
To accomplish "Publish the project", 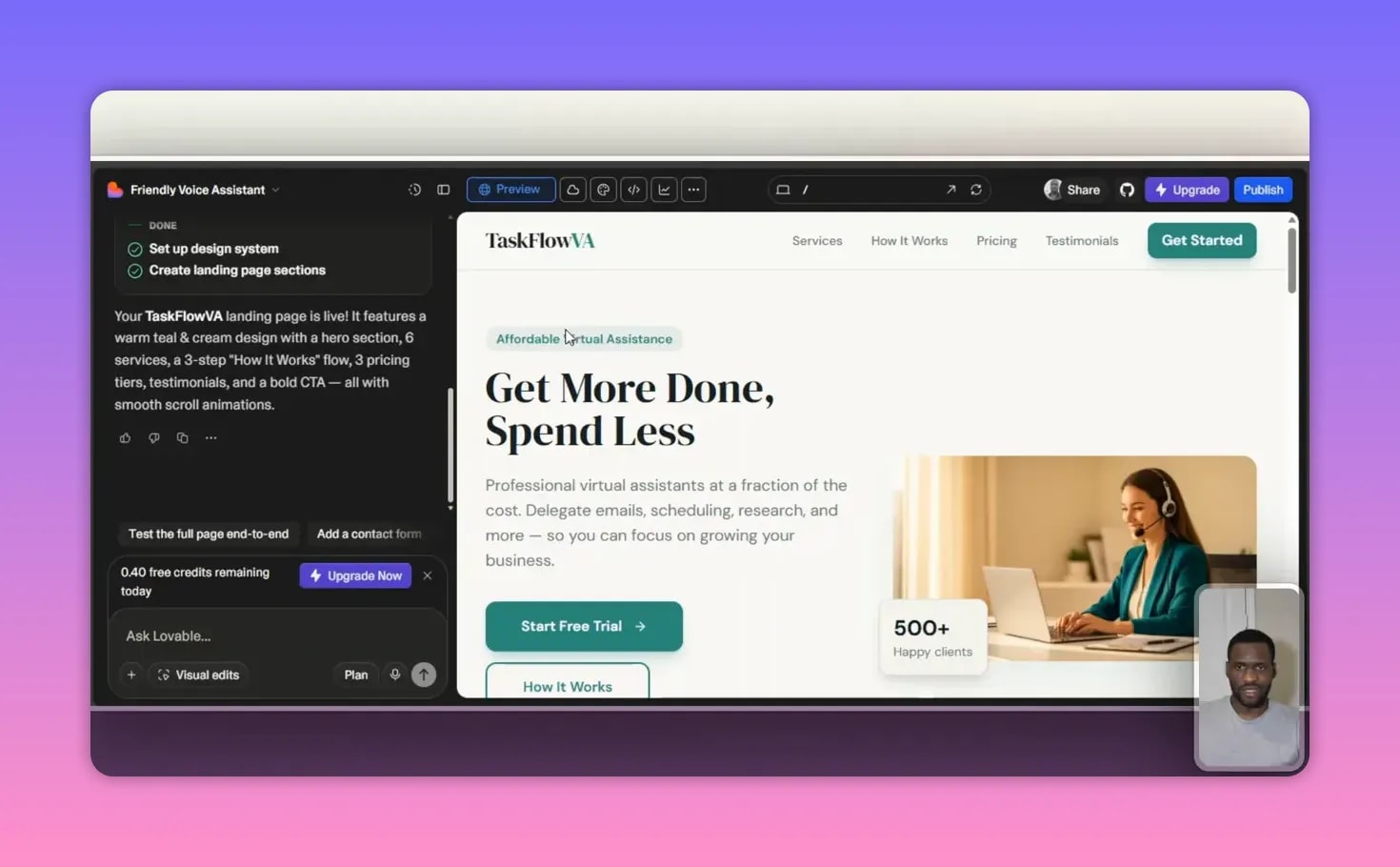I will pyautogui.click(x=1263, y=190).
